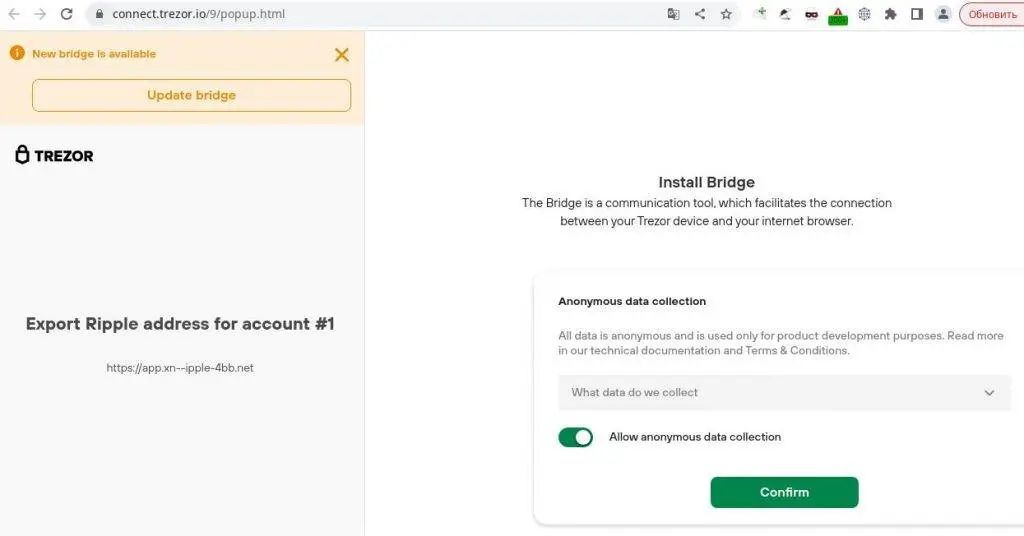Click the lock icon in address bar
This screenshot has height=536, width=1024.
(98, 14)
